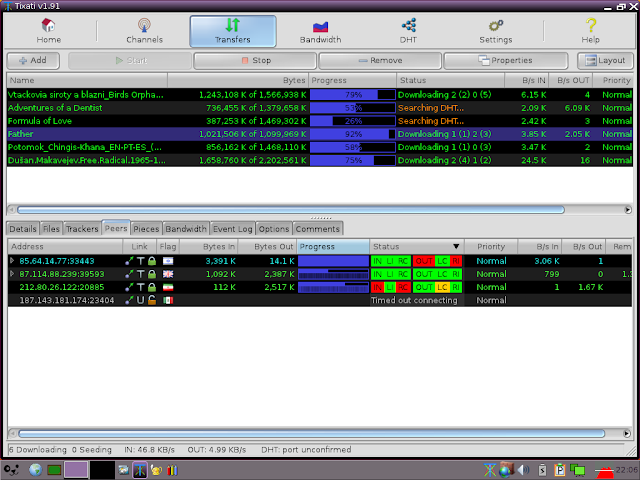
Task: Open Help with the question mark
Action: 591,31
